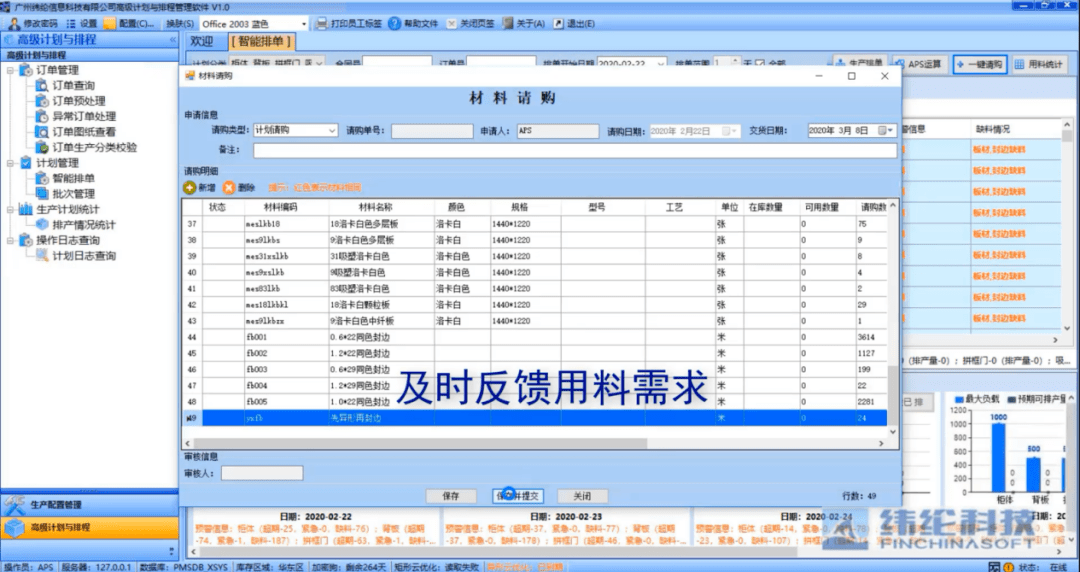The width and height of the screenshot is (1080, 572).
Task: Open the 换肤(S) menu item
Action: [x=180, y=23]
